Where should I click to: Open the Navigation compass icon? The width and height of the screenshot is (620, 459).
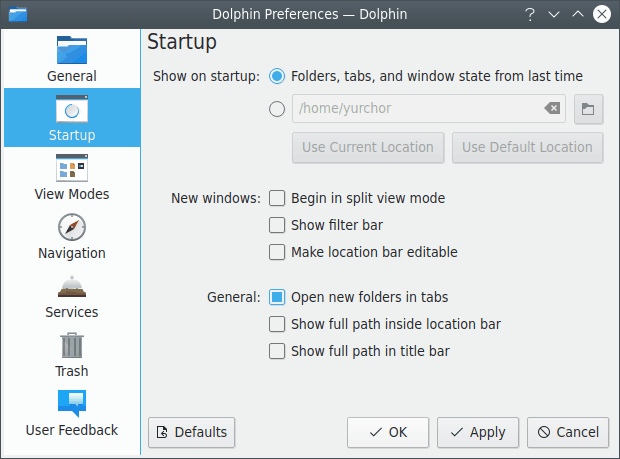coord(72,226)
